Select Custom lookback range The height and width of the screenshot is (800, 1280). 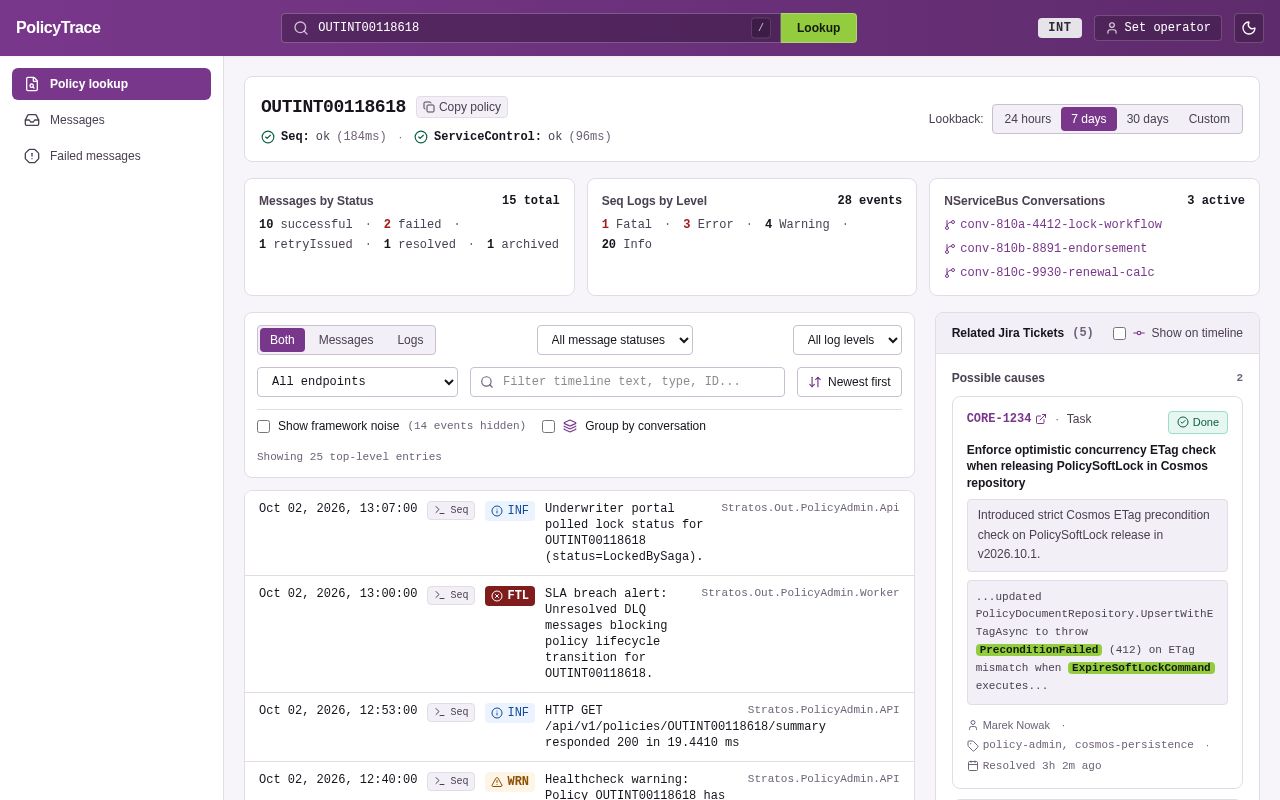pos(1209,119)
